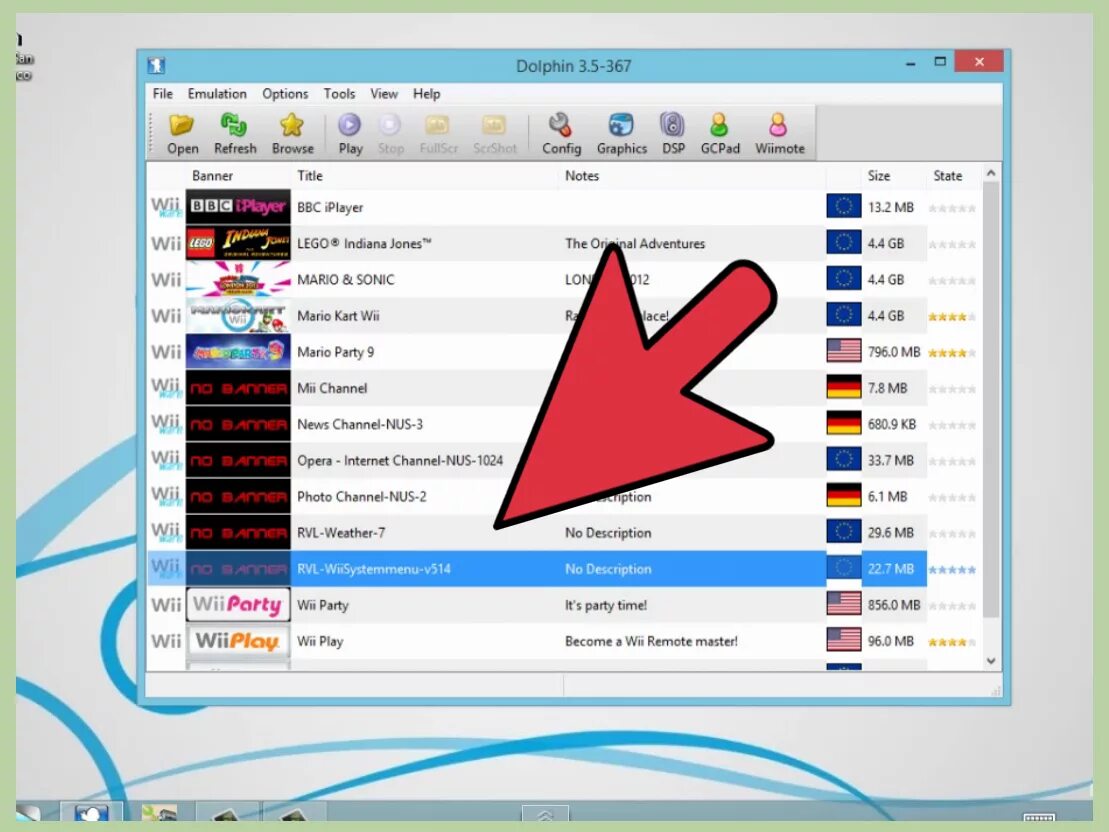Select Opera - Internet Channel-NUS-1024 entry
The height and width of the screenshot is (832, 1109).
point(400,461)
